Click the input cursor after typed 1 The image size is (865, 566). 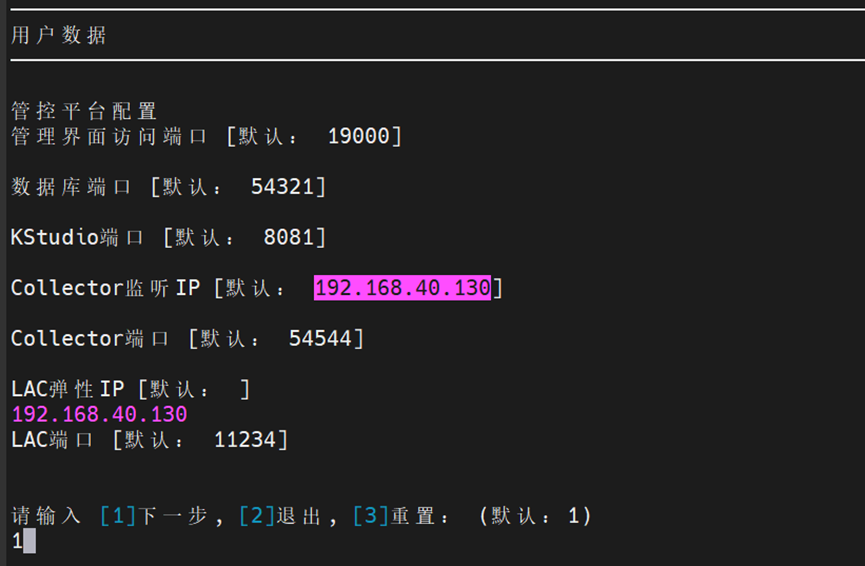tap(30, 541)
